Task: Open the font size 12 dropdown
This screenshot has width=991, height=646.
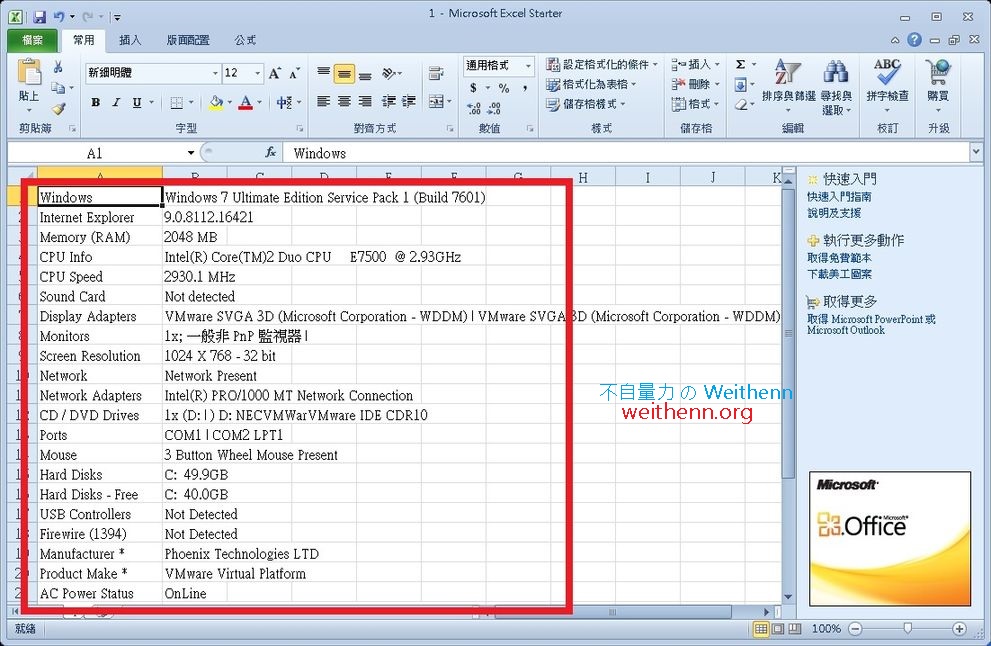Action: [x=257, y=73]
